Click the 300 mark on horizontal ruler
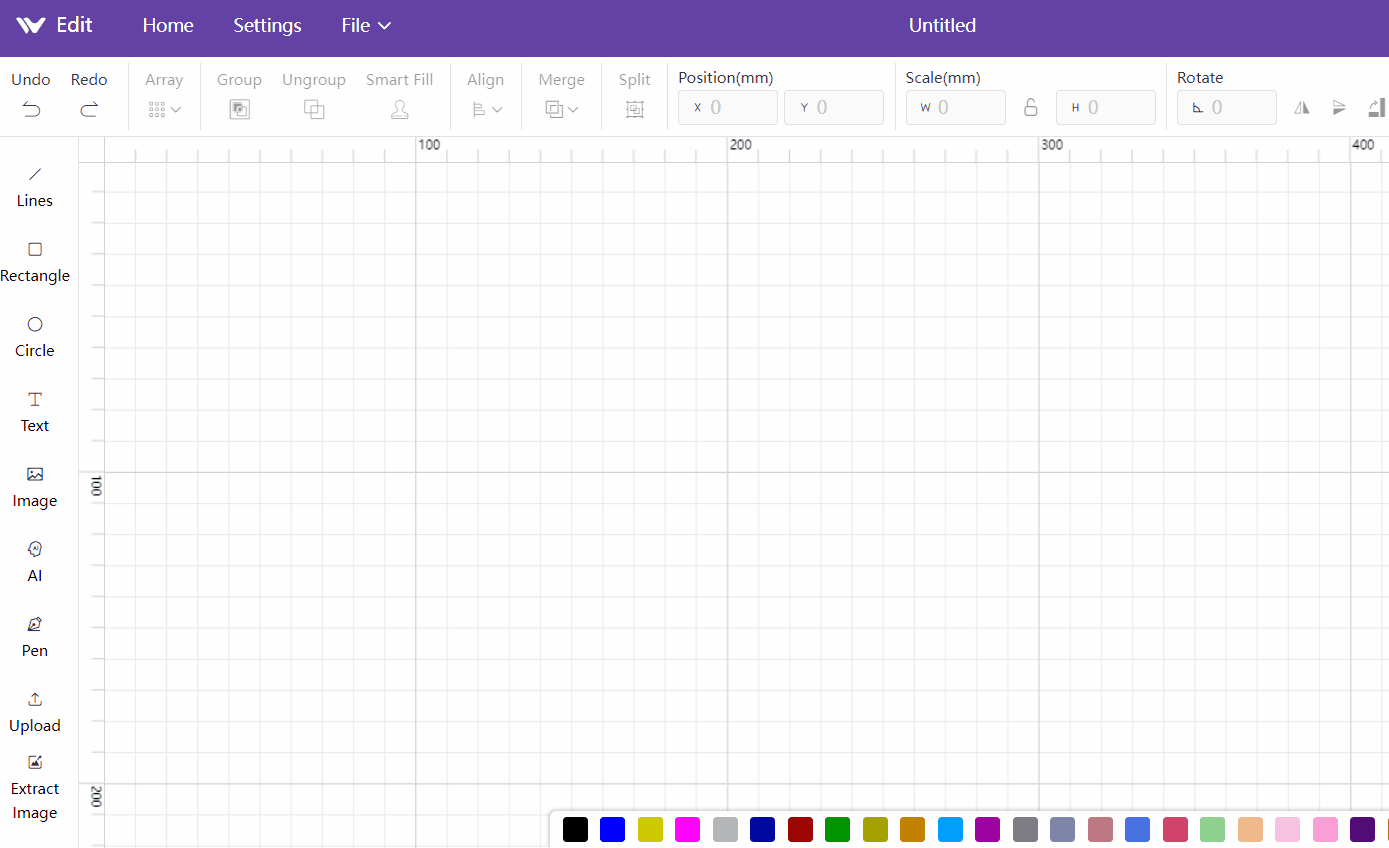 click(1052, 145)
